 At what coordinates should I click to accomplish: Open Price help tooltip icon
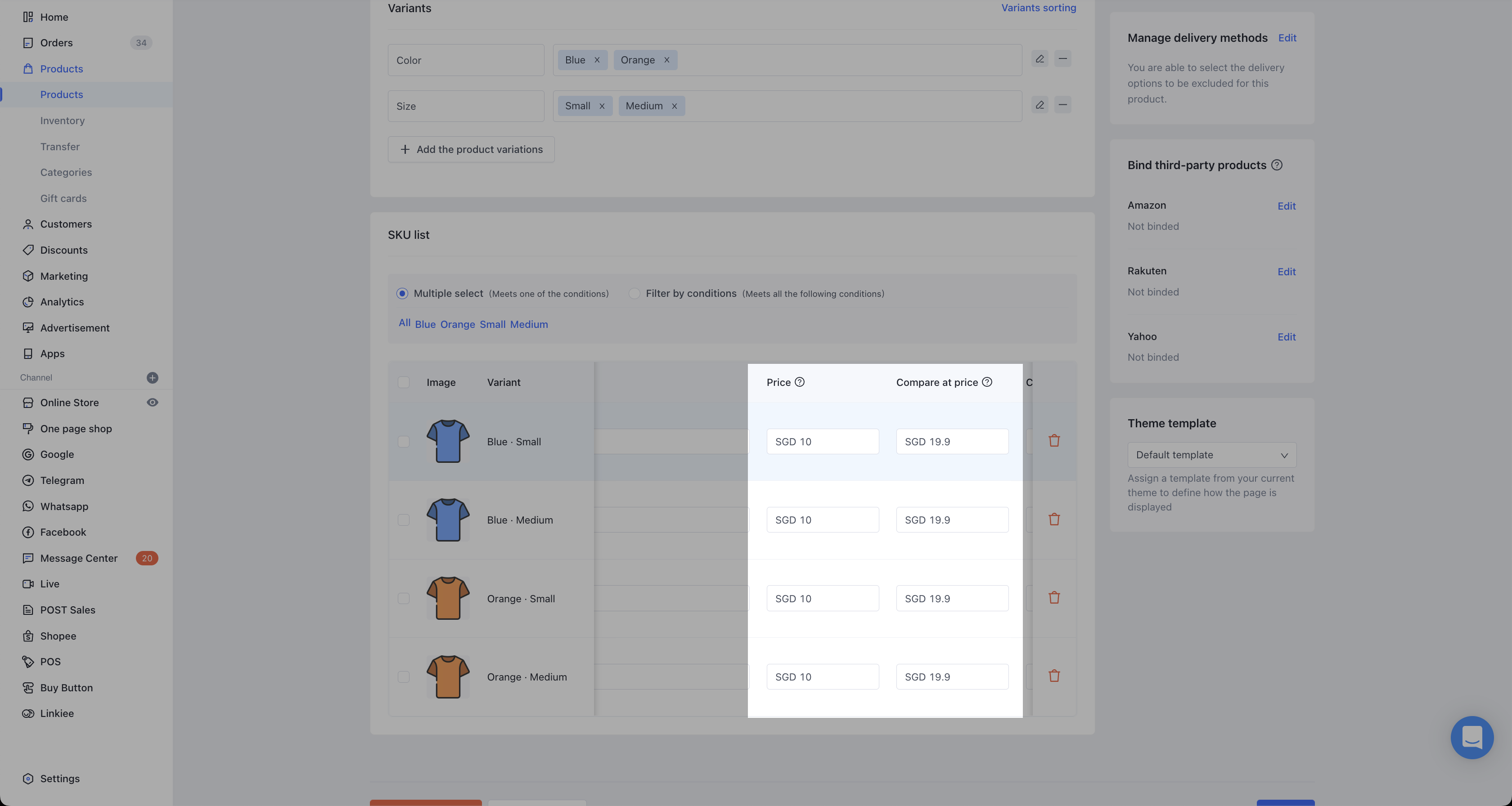(800, 382)
